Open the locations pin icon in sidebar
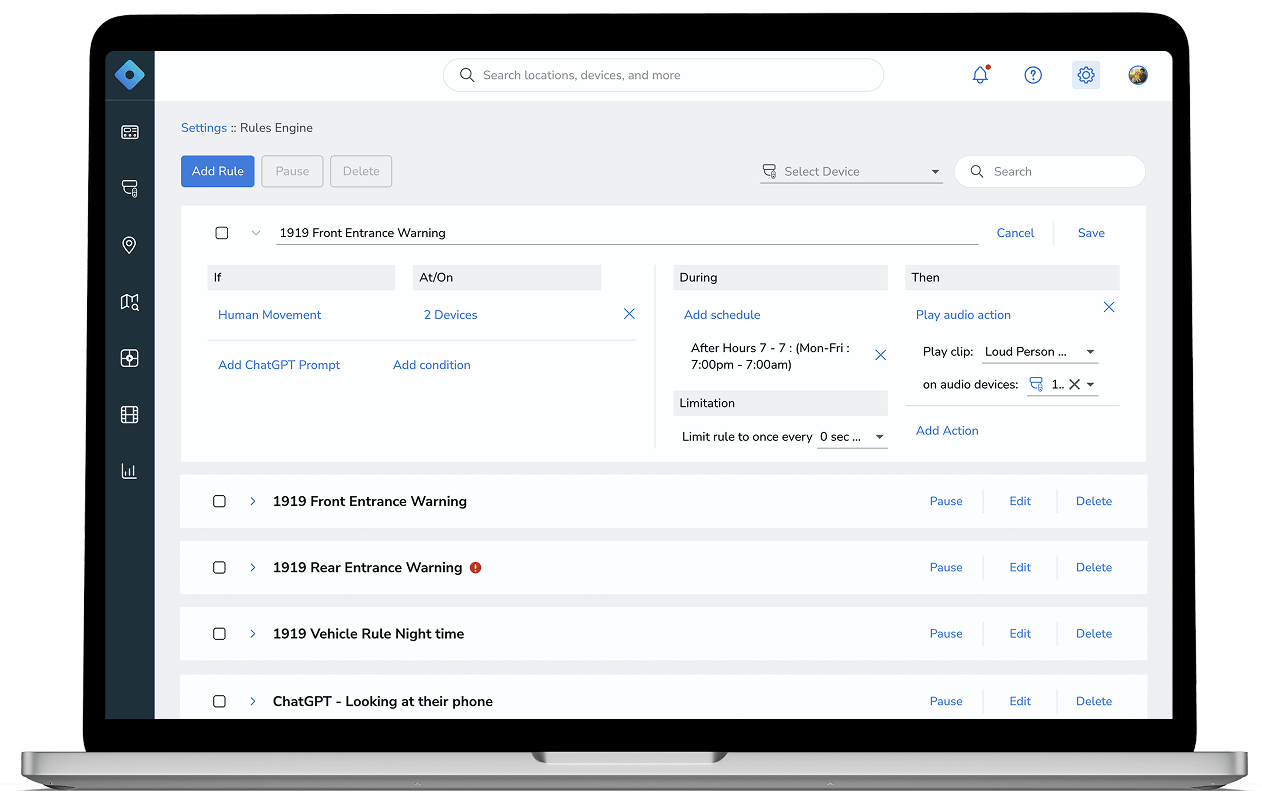 click(x=129, y=245)
